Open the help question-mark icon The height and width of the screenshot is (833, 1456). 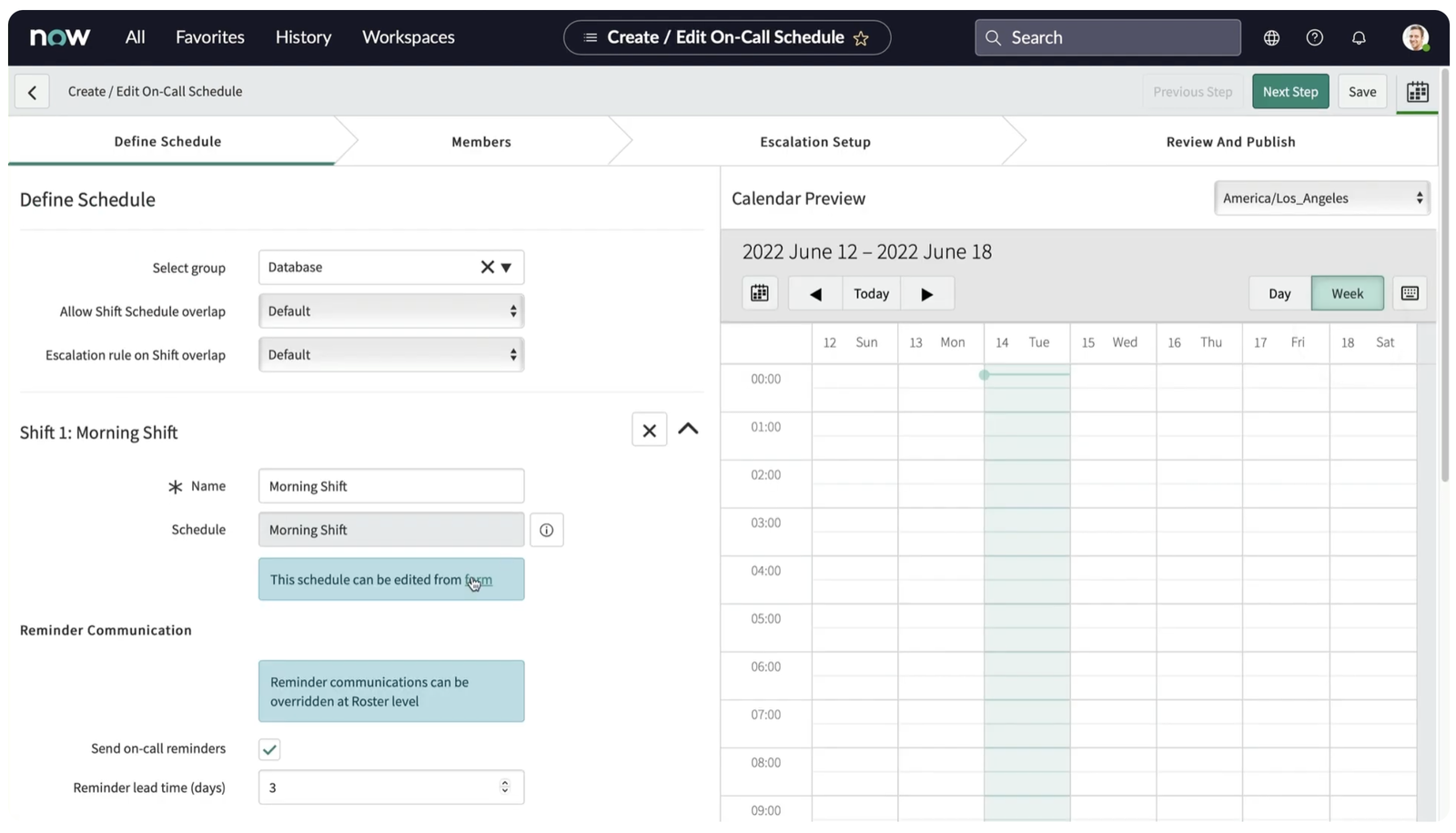[1315, 37]
